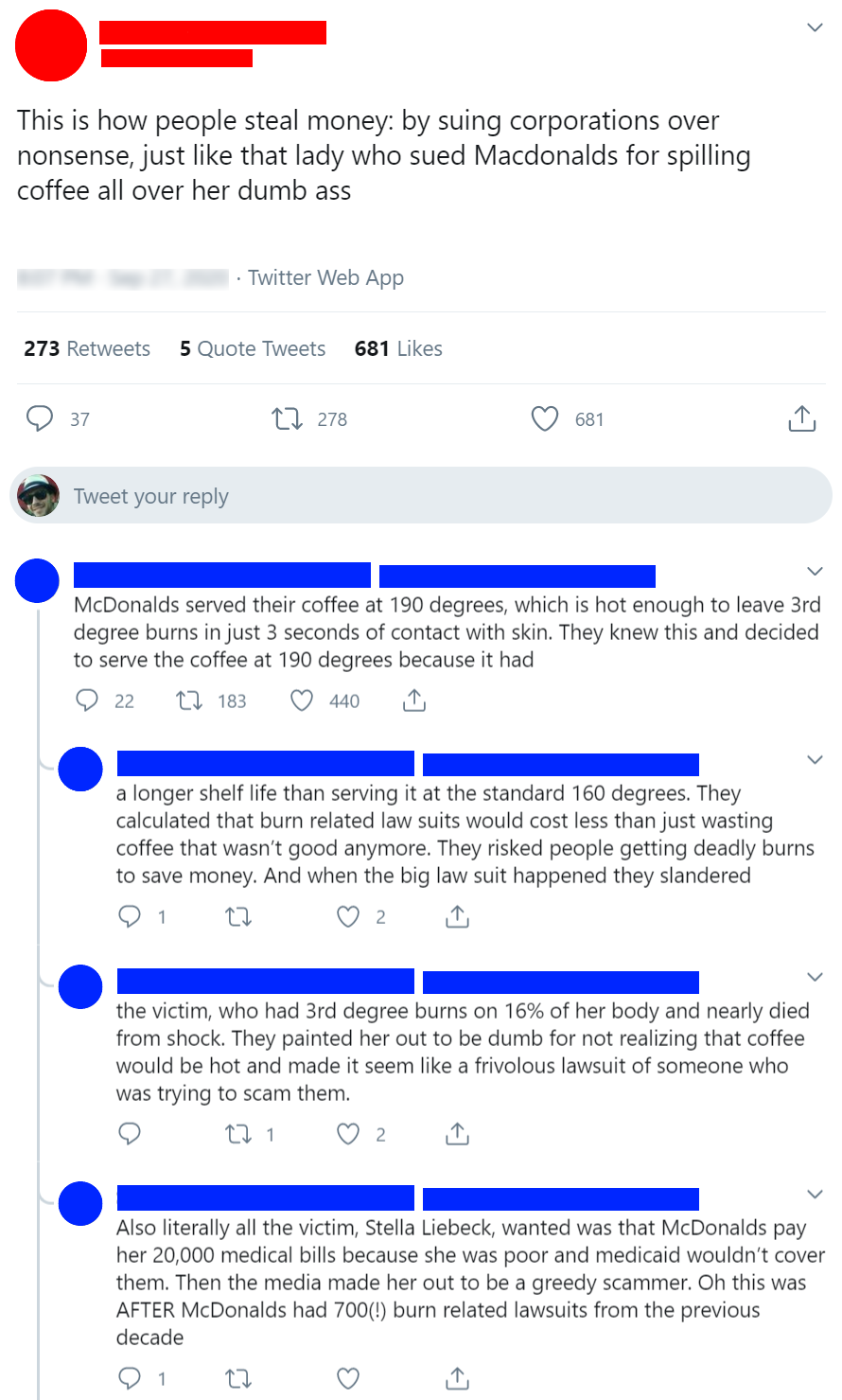This screenshot has width=842, height=1400.
Task: Like the 'longer shelf life' reply
Action: [349, 916]
